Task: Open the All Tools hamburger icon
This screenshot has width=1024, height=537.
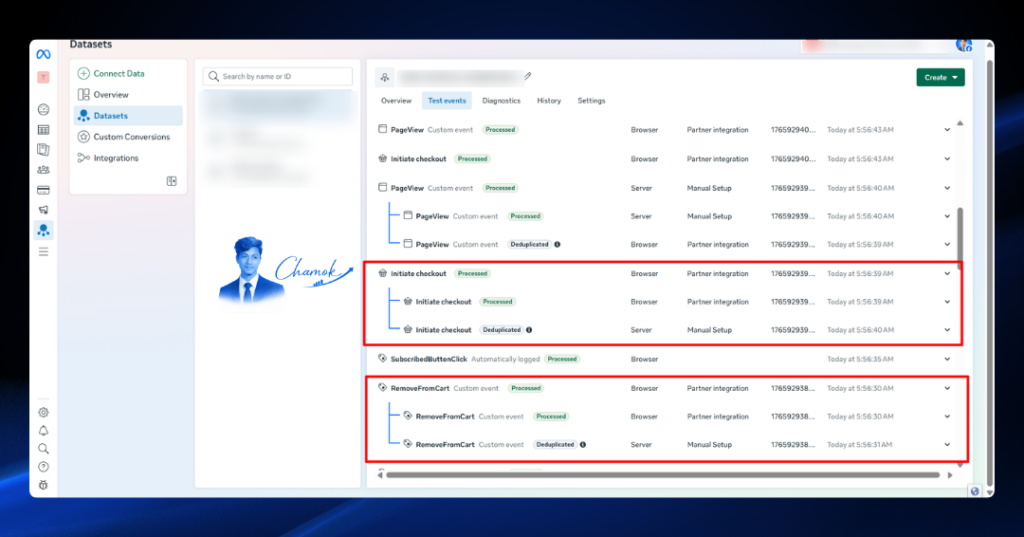Action: (x=43, y=252)
